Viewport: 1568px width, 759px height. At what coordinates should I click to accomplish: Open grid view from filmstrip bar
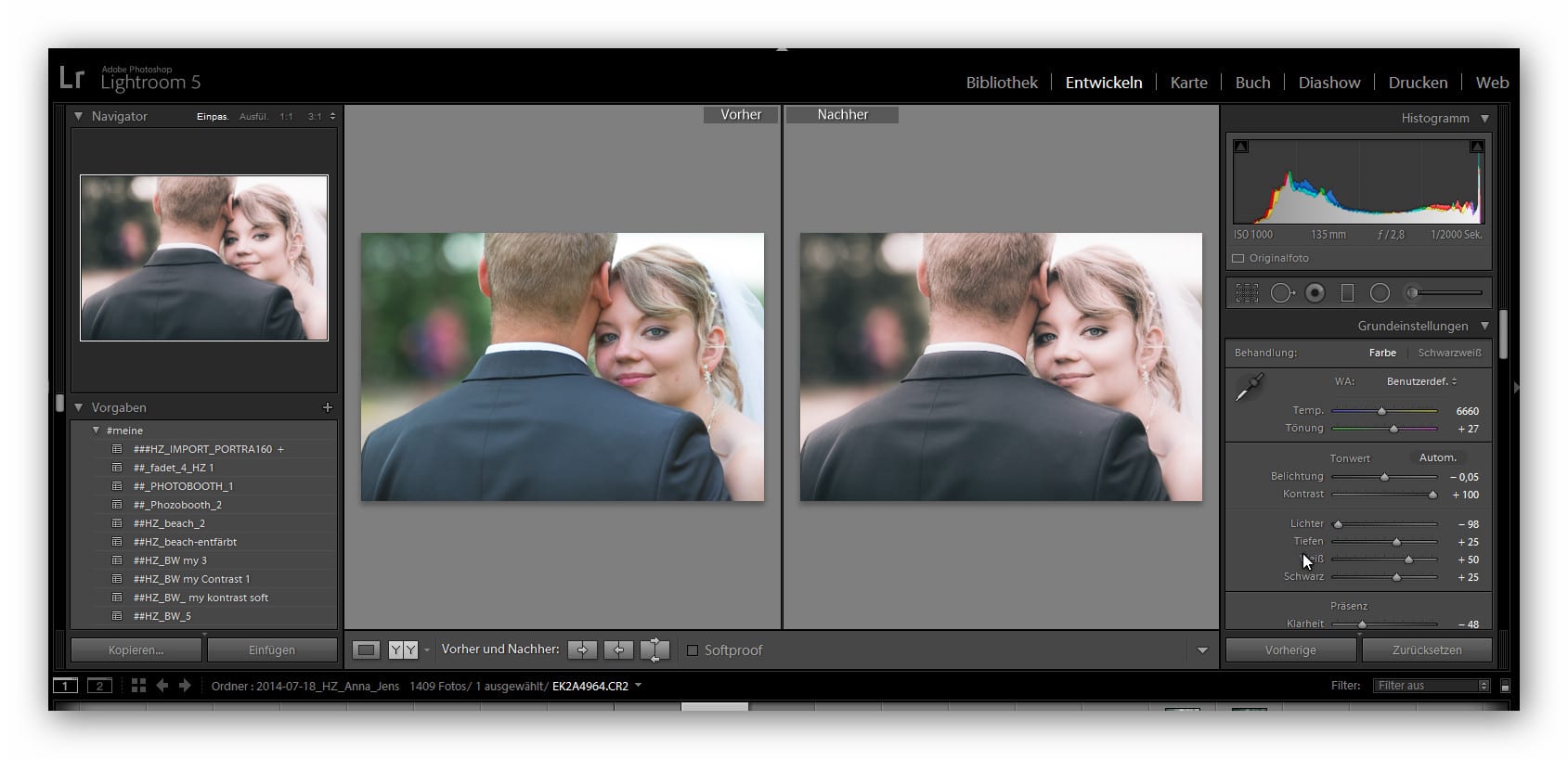click(138, 686)
